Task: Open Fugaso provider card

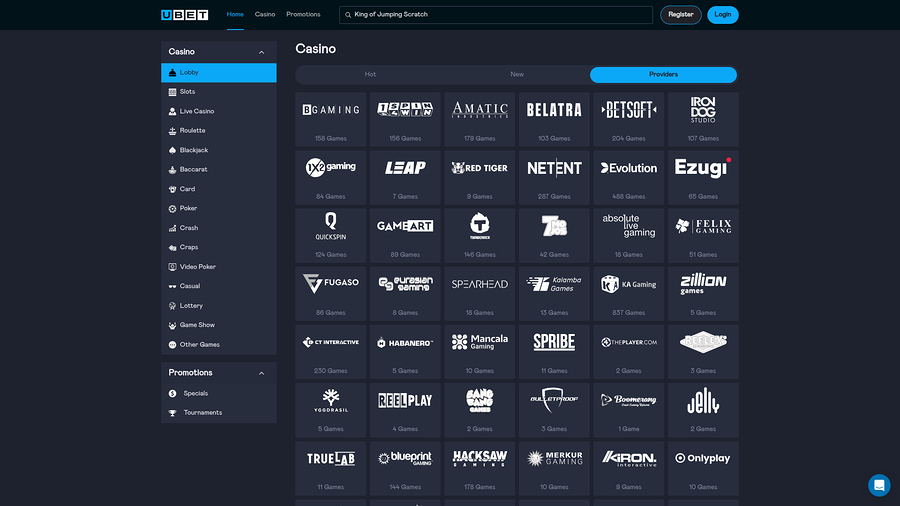Action: 331,294
